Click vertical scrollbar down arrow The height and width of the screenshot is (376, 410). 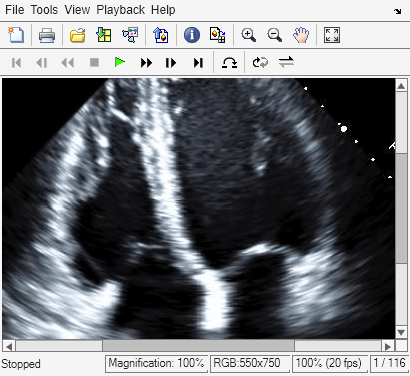pyautogui.click(x=401, y=332)
